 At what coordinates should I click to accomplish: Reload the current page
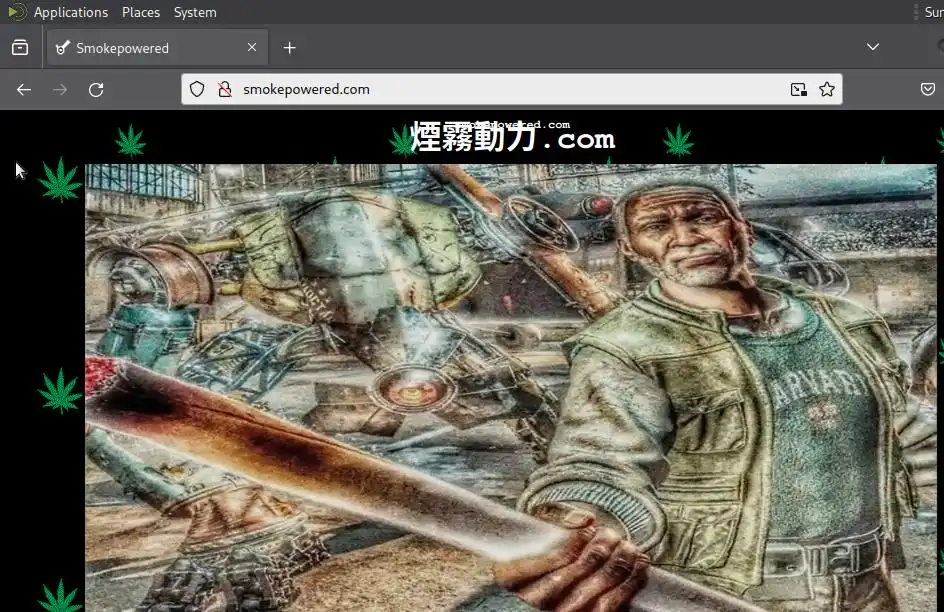click(x=96, y=90)
